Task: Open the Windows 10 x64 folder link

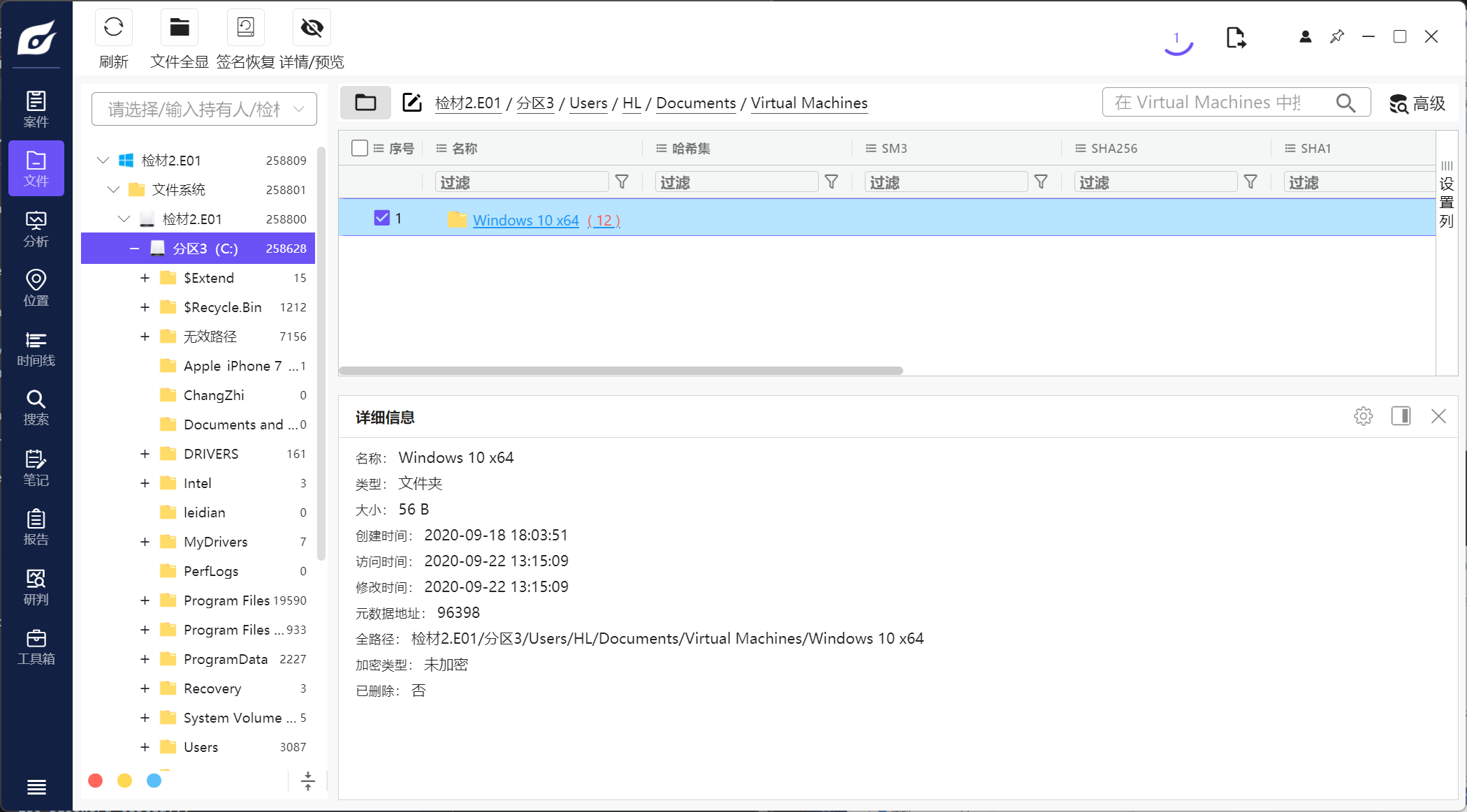Action: (x=525, y=220)
